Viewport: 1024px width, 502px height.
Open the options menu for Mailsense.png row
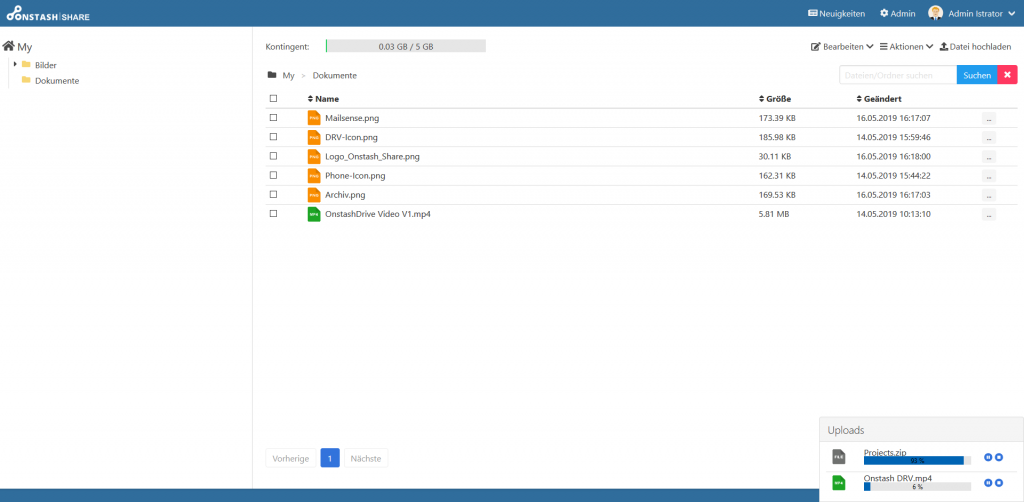tap(989, 119)
